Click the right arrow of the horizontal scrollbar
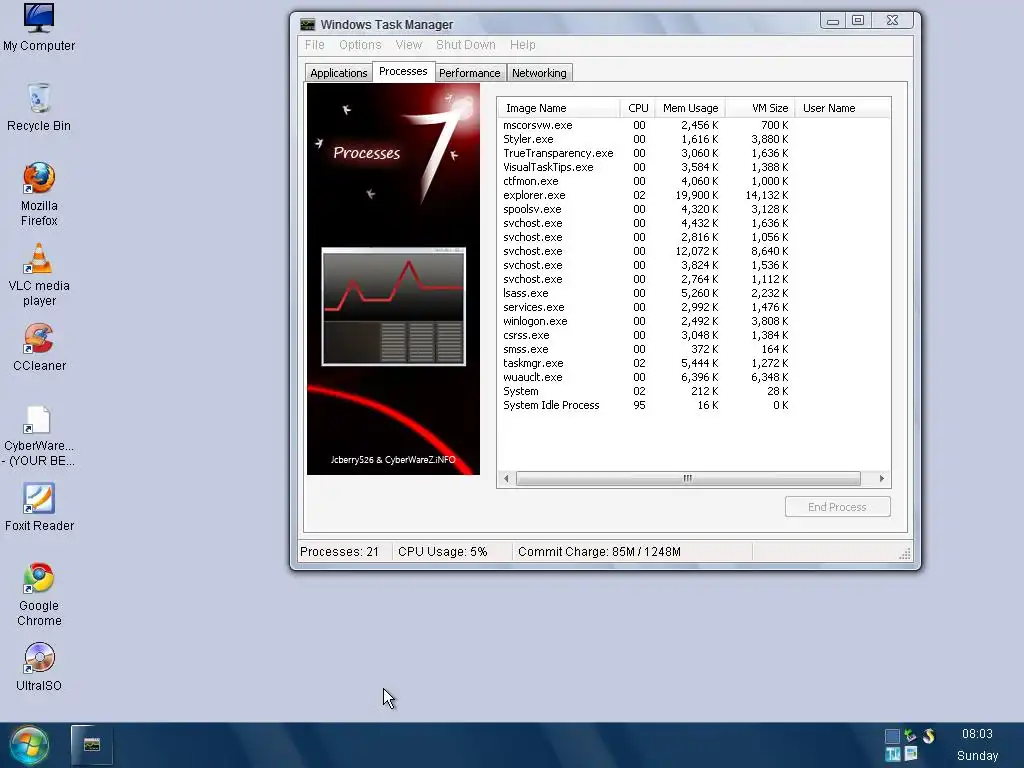This screenshot has width=1024, height=768. pos(882,479)
